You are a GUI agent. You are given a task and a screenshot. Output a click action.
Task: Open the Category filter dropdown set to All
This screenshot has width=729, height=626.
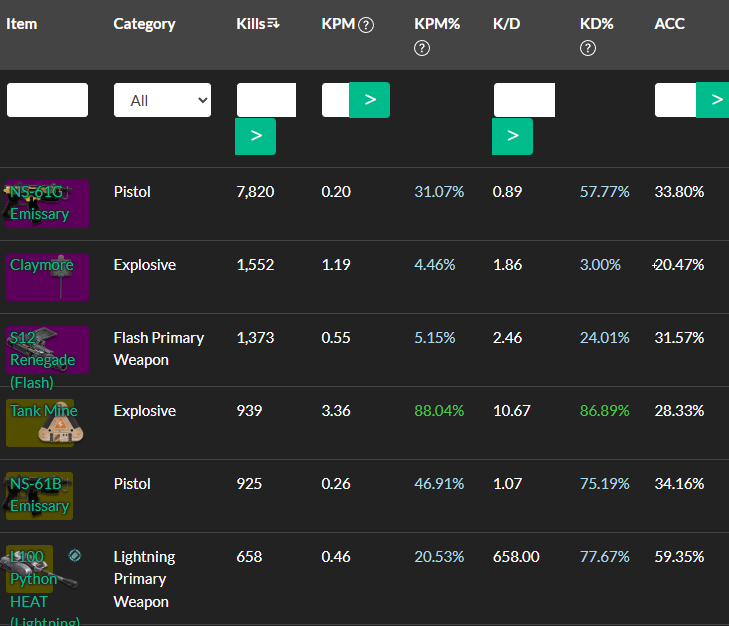tap(162, 100)
